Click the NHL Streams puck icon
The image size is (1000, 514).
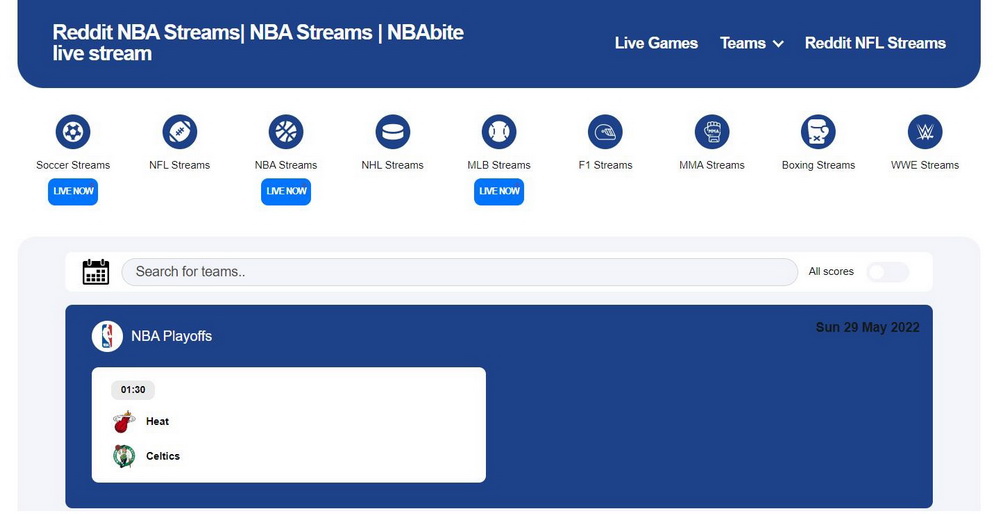click(393, 132)
